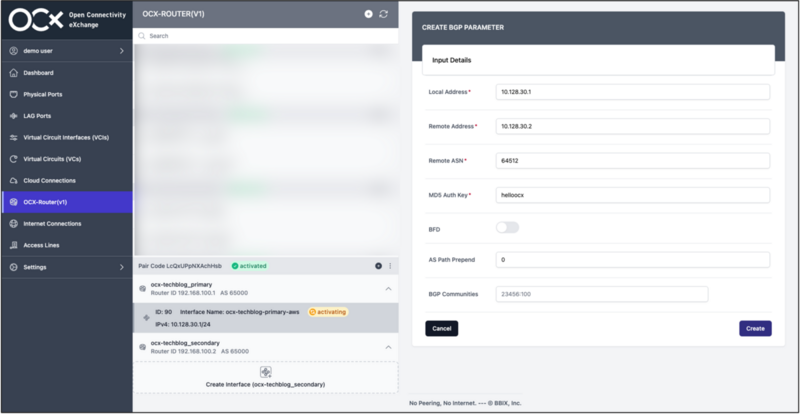Open the Internet Connections menu item

tap(67, 224)
